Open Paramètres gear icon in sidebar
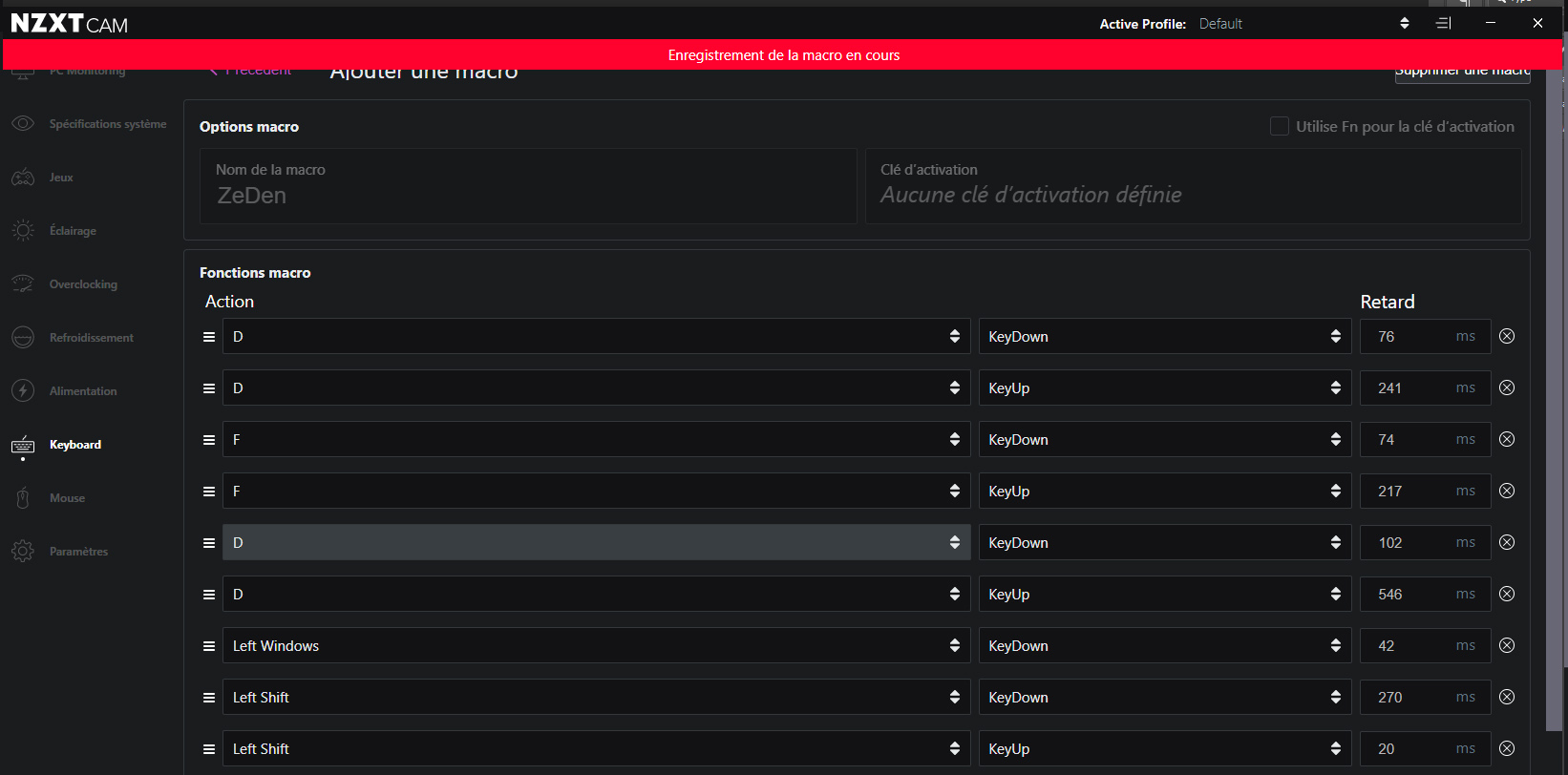This screenshot has width=1568, height=775. (23, 552)
